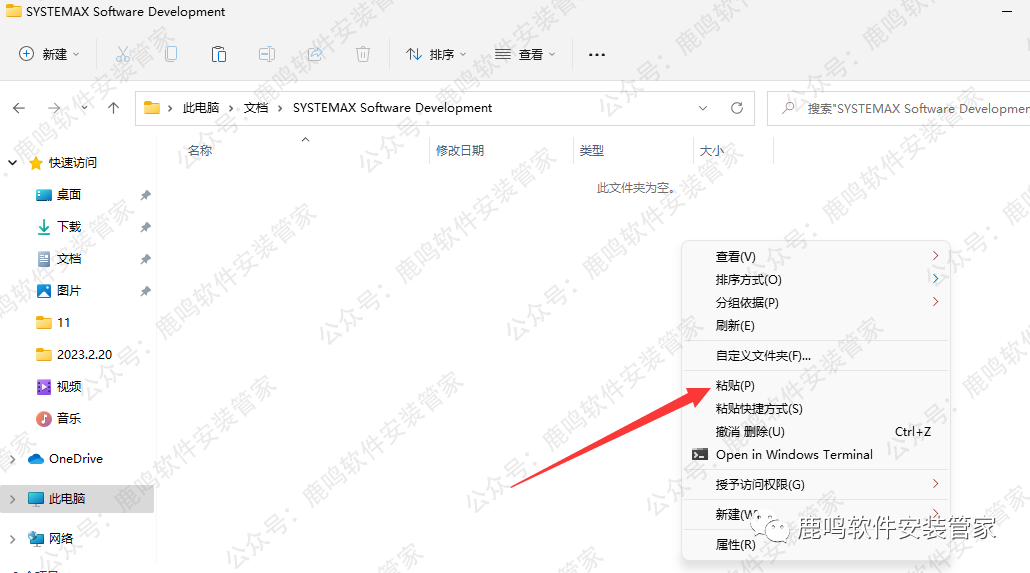Sort by the 修改日期 column header
Screen dimensions: 1030x573
point(460,150)
